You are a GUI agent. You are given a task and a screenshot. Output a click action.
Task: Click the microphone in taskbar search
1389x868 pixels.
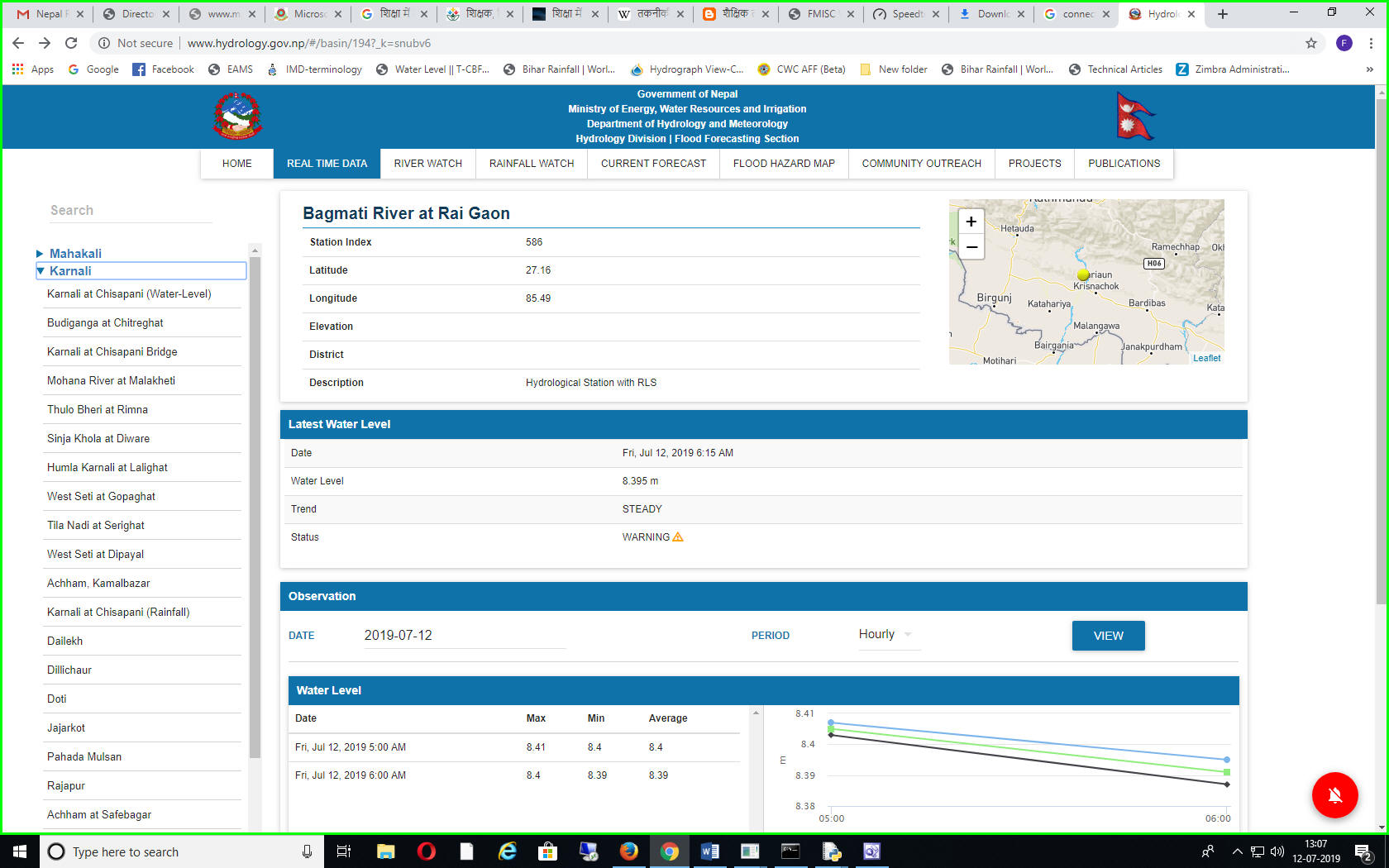[x=307, y=851]
